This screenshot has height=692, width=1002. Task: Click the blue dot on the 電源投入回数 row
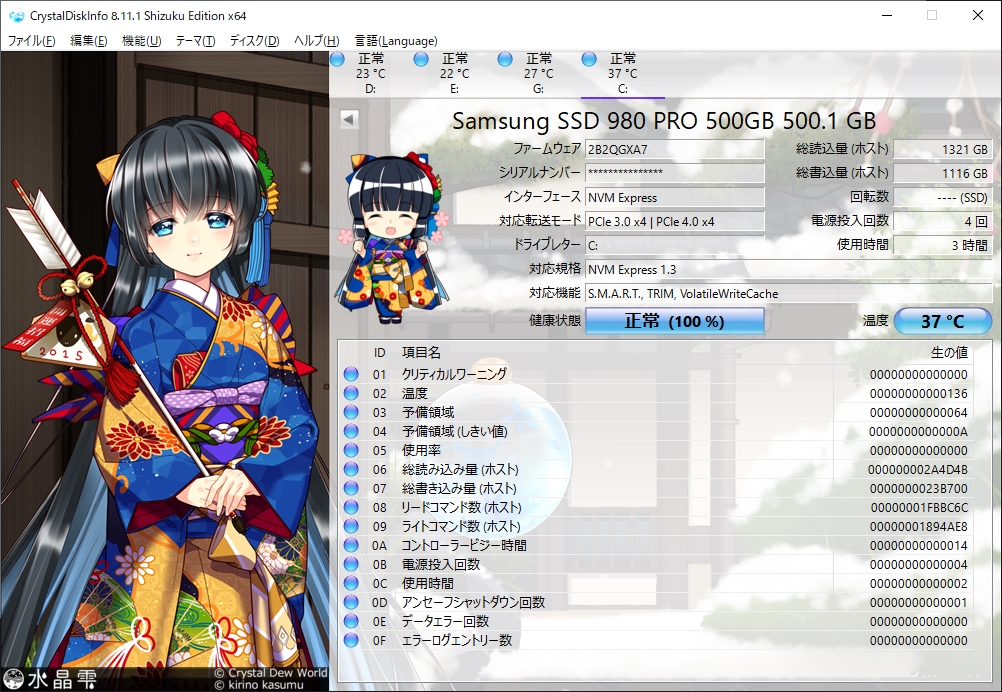click(349, 563)
